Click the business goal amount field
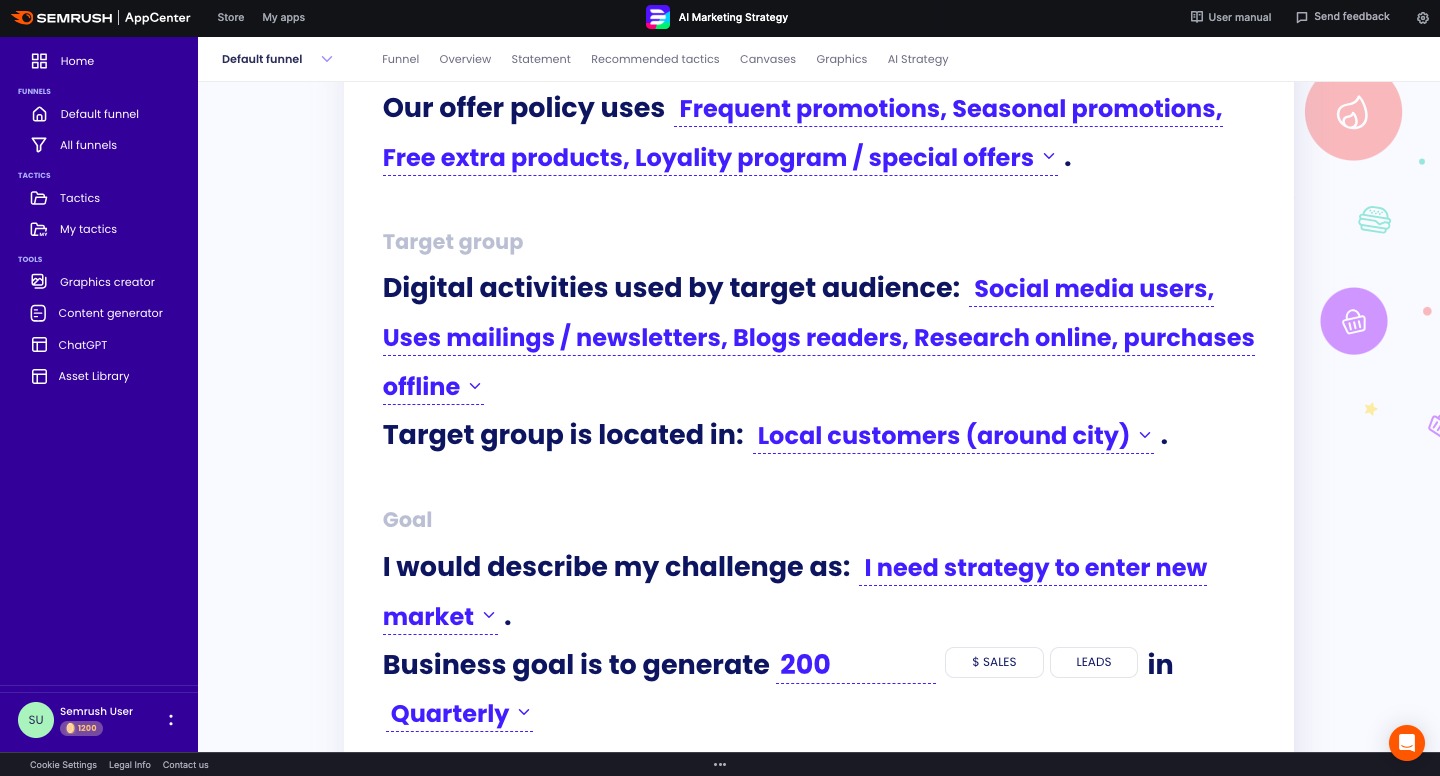 click(855, 665)
